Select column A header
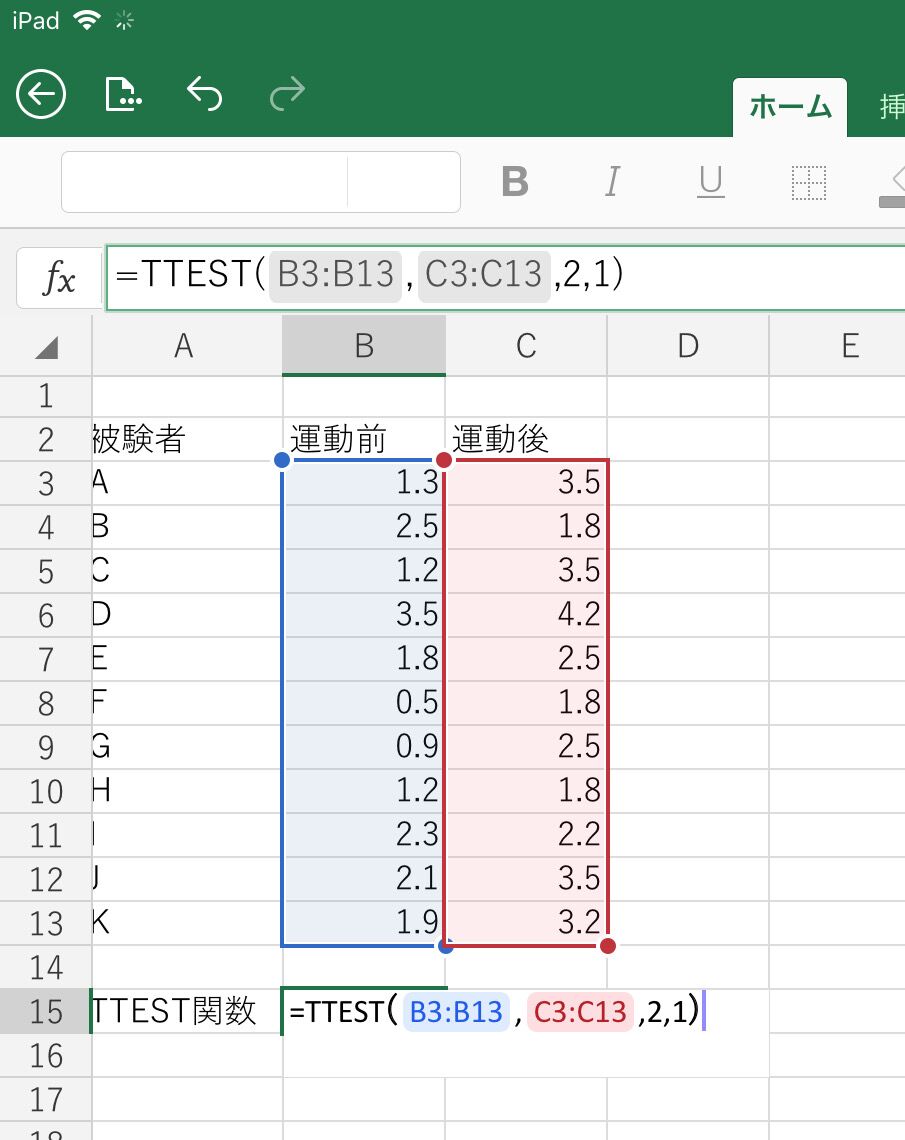This screenshot has height=1140, width=905. (x=188, y=346)
